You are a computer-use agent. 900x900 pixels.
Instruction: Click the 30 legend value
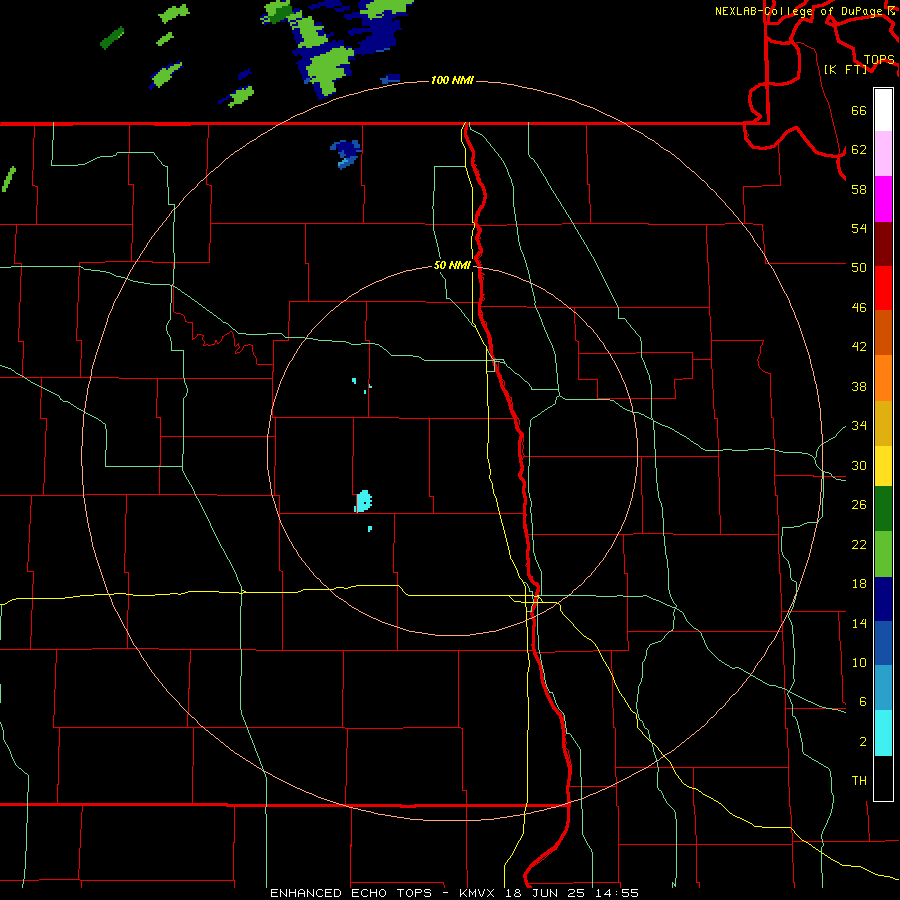pyautogui.click(x=859, y=465)
